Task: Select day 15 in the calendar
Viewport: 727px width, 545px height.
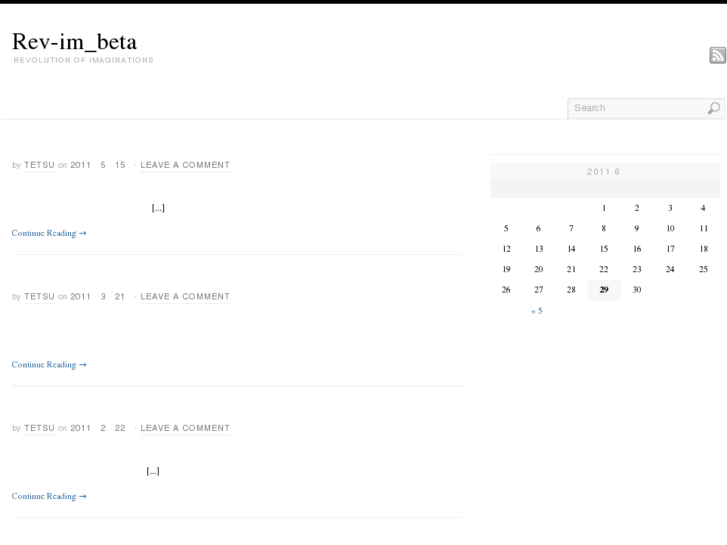Action: click(604, 249)
